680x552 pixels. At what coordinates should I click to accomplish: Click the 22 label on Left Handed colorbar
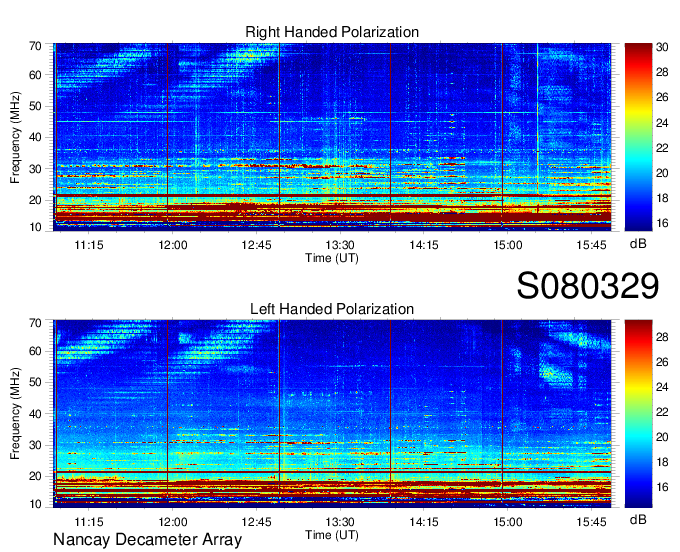[x=662, y=412]
